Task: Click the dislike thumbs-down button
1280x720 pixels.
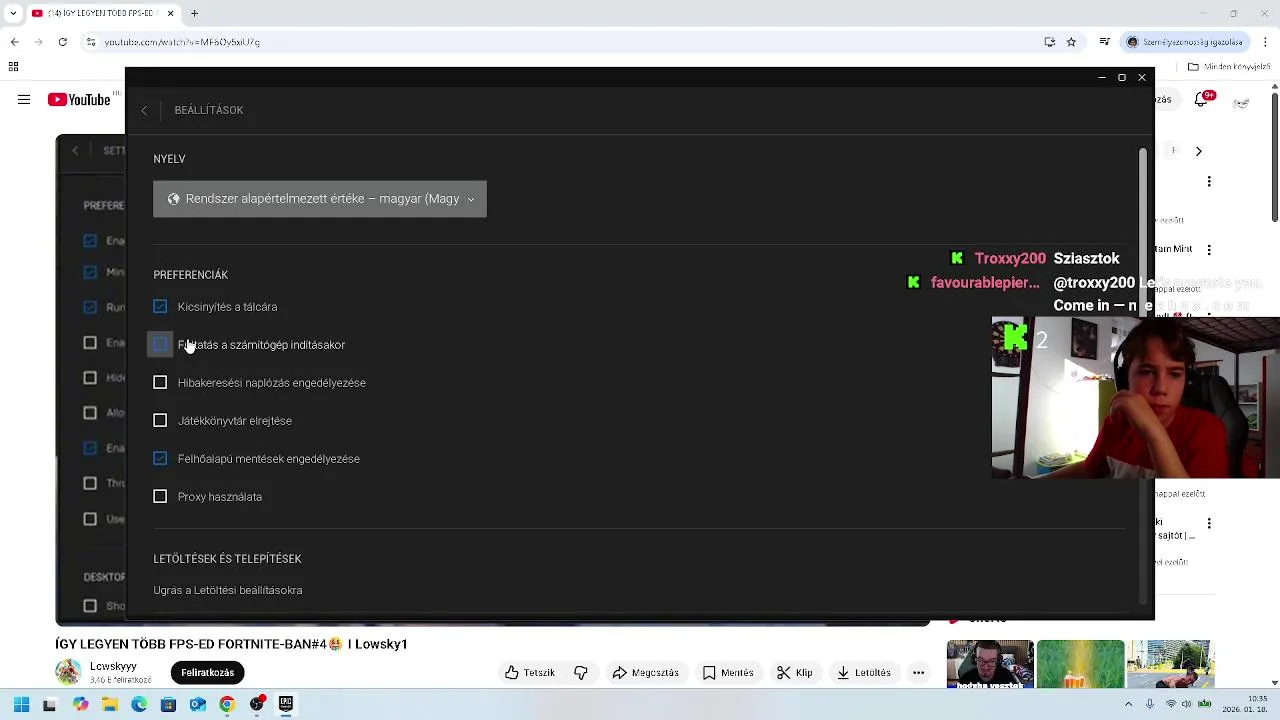Action: (580, 672)
